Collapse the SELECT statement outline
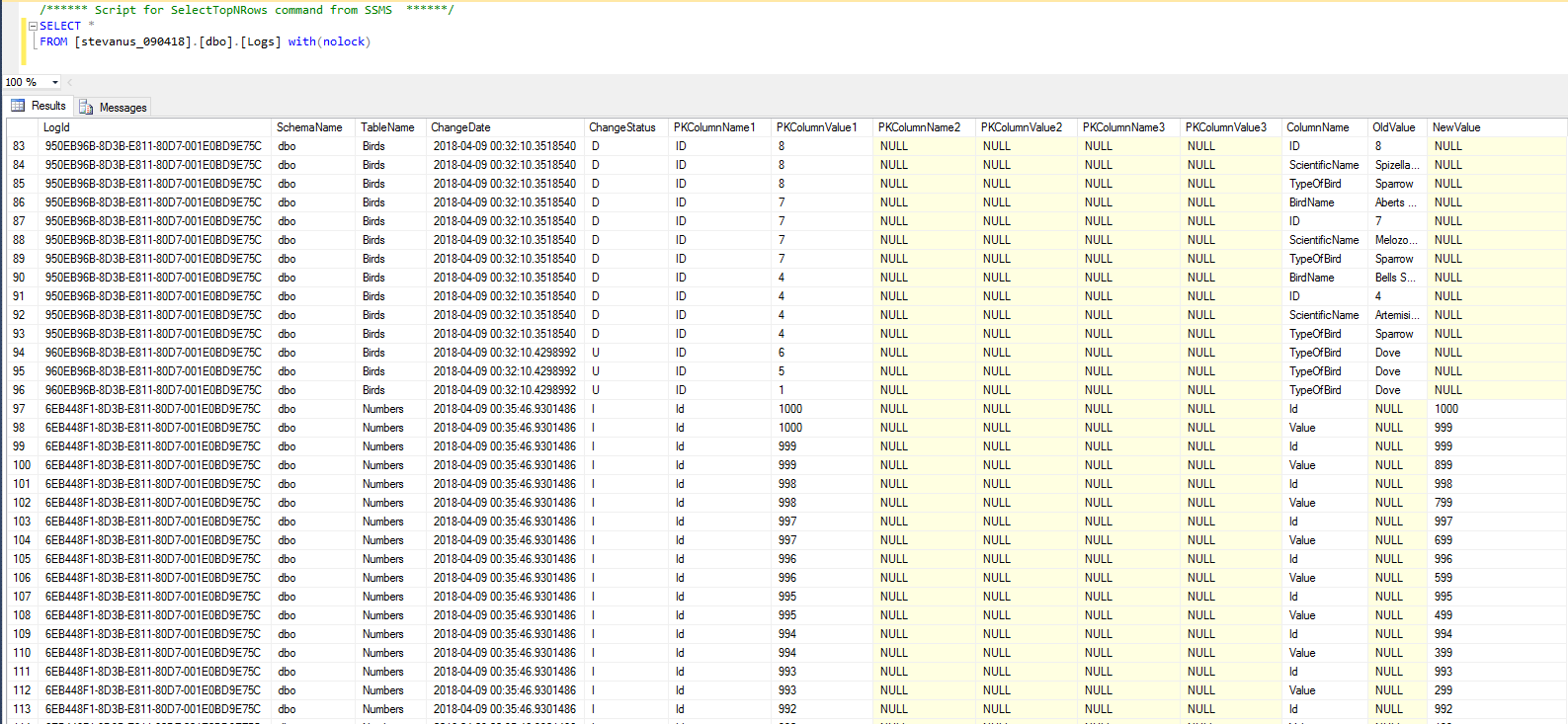 click(33, 26)
